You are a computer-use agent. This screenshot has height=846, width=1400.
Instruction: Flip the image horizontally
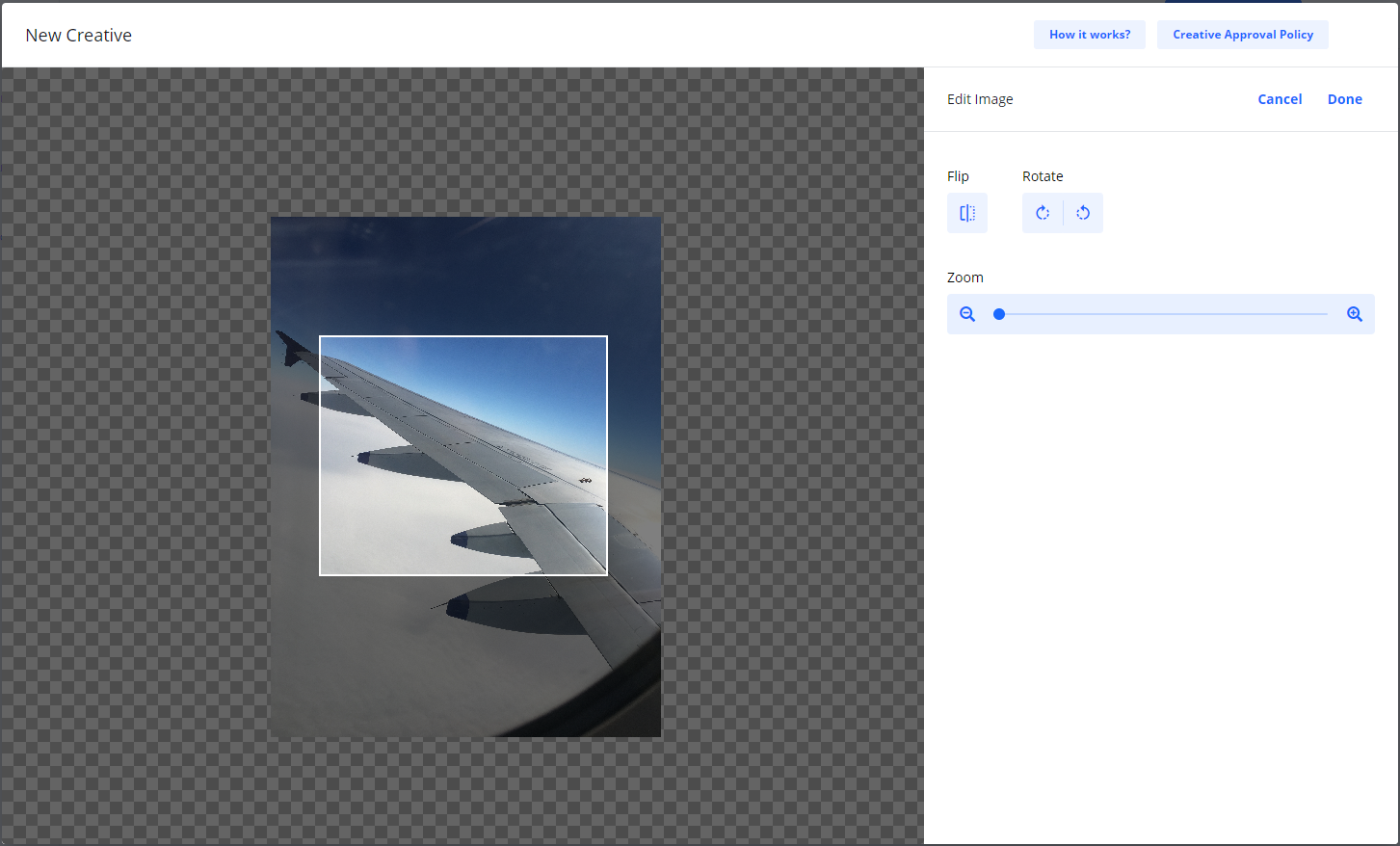point(966,213)
